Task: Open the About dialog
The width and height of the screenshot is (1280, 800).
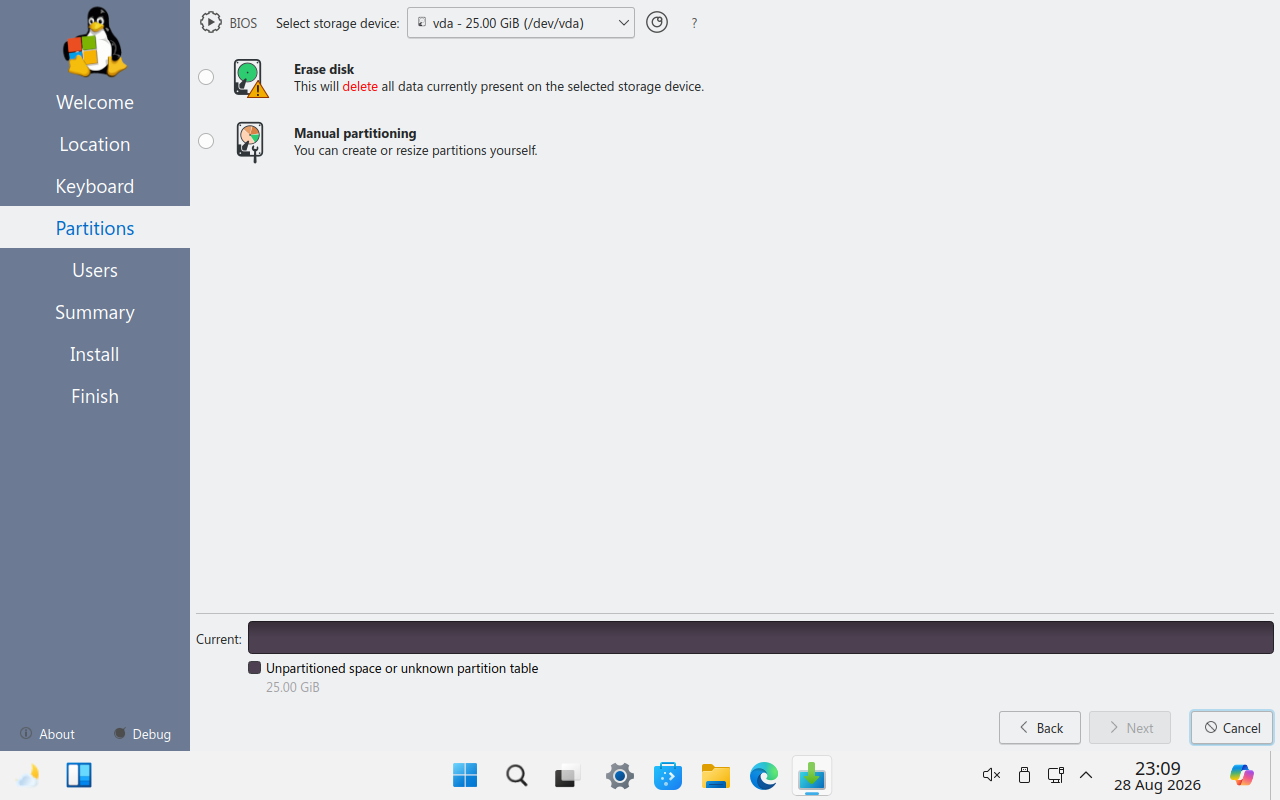Action: (x=47, y=734)
